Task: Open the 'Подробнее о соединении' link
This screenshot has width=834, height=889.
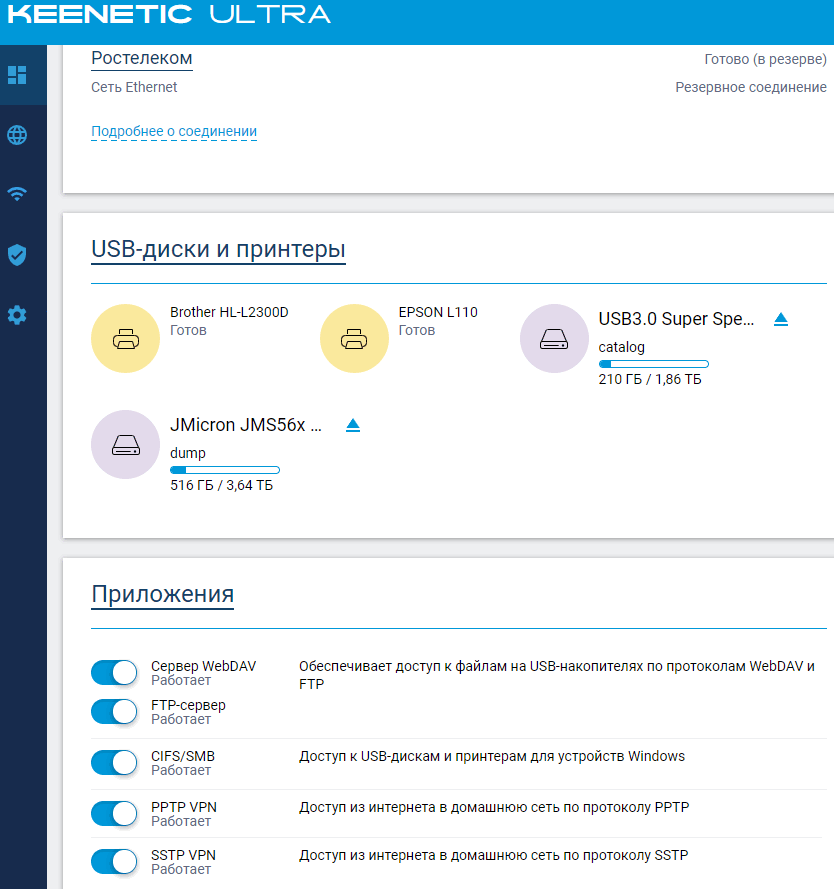Action: pyautogui.click(x=174, y=131)
